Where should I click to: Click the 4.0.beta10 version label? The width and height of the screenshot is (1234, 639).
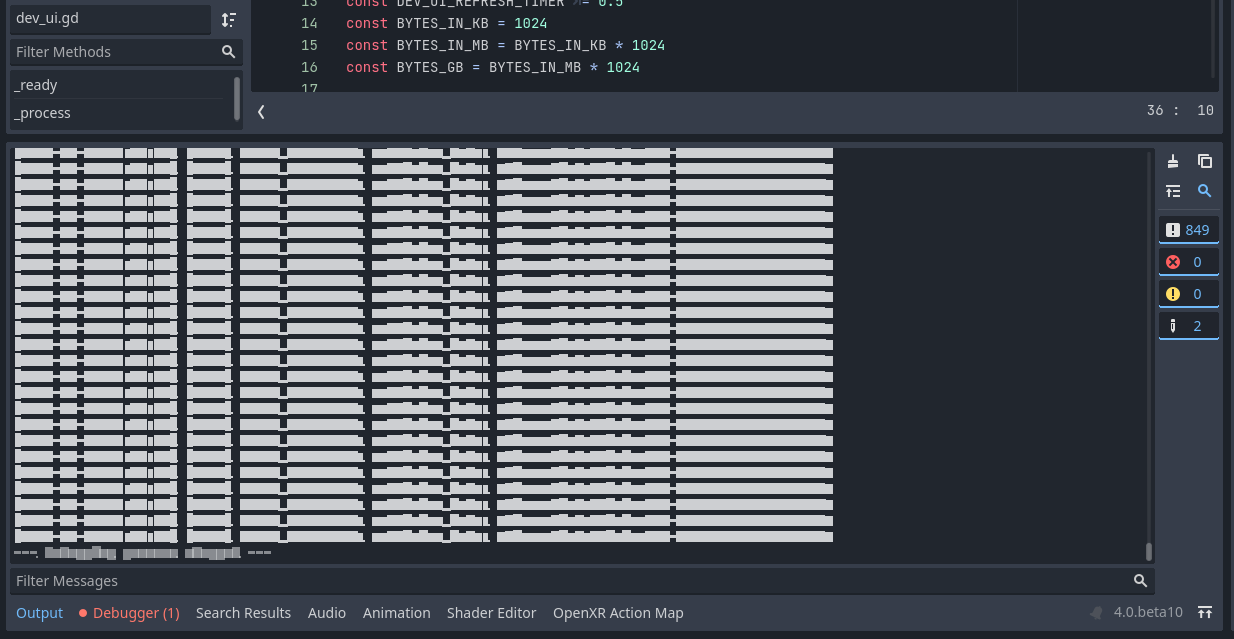(1148, 611)
